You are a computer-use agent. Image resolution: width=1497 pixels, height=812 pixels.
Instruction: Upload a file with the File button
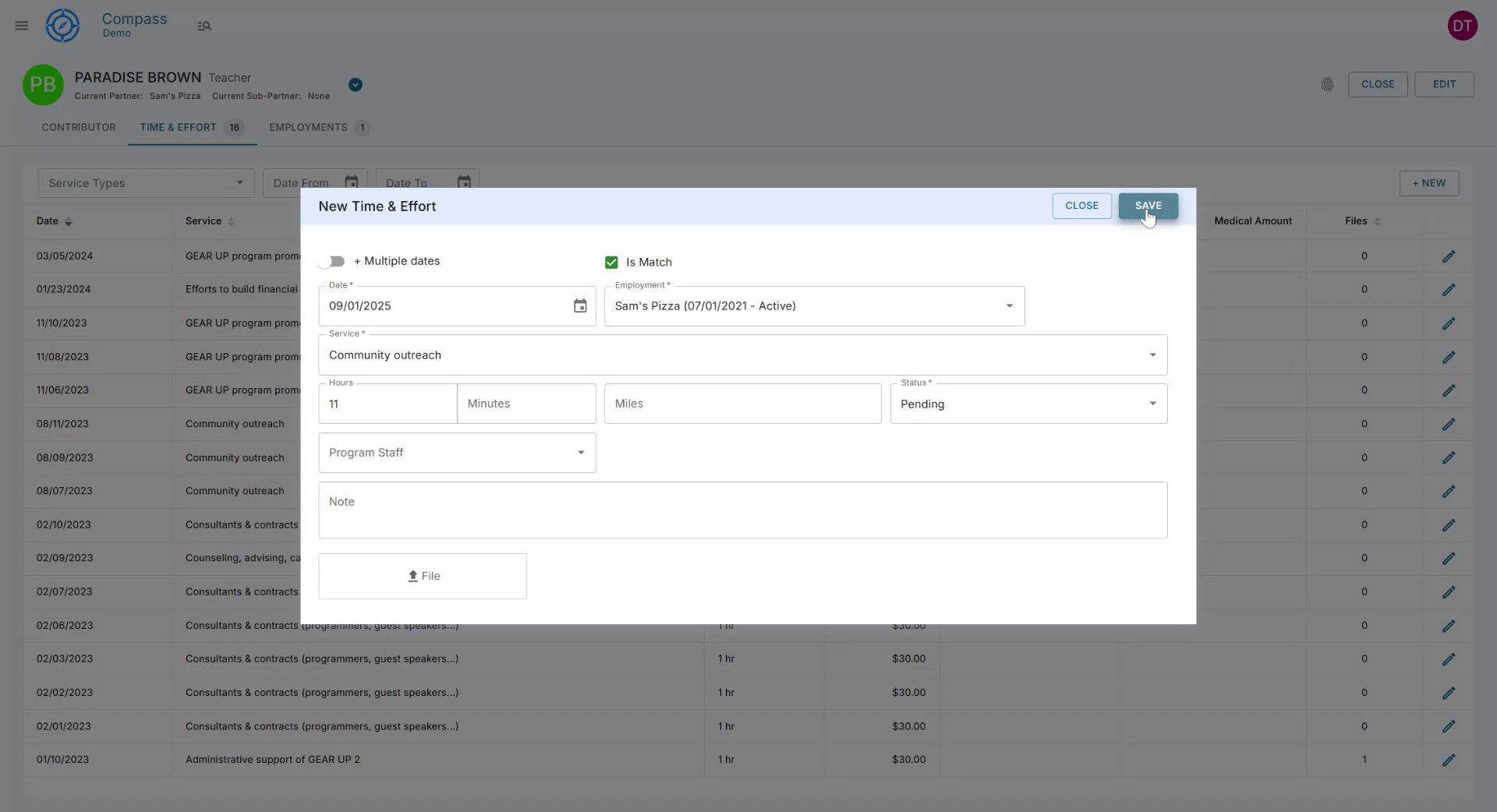tap(422, 576)
